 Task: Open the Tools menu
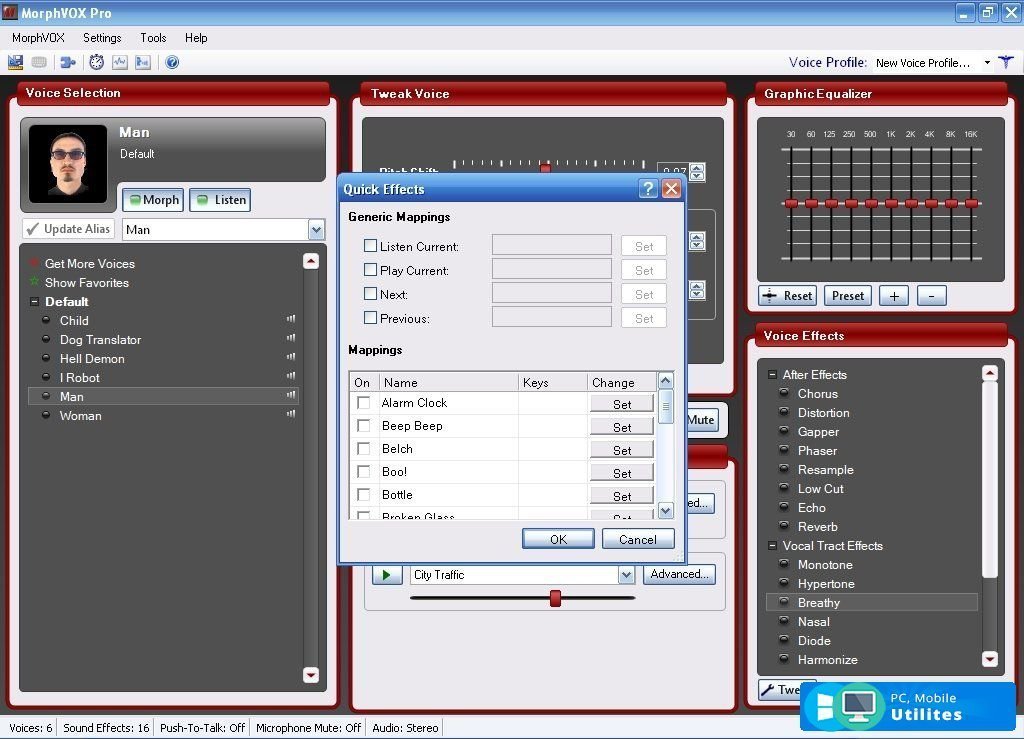[153, 38]
